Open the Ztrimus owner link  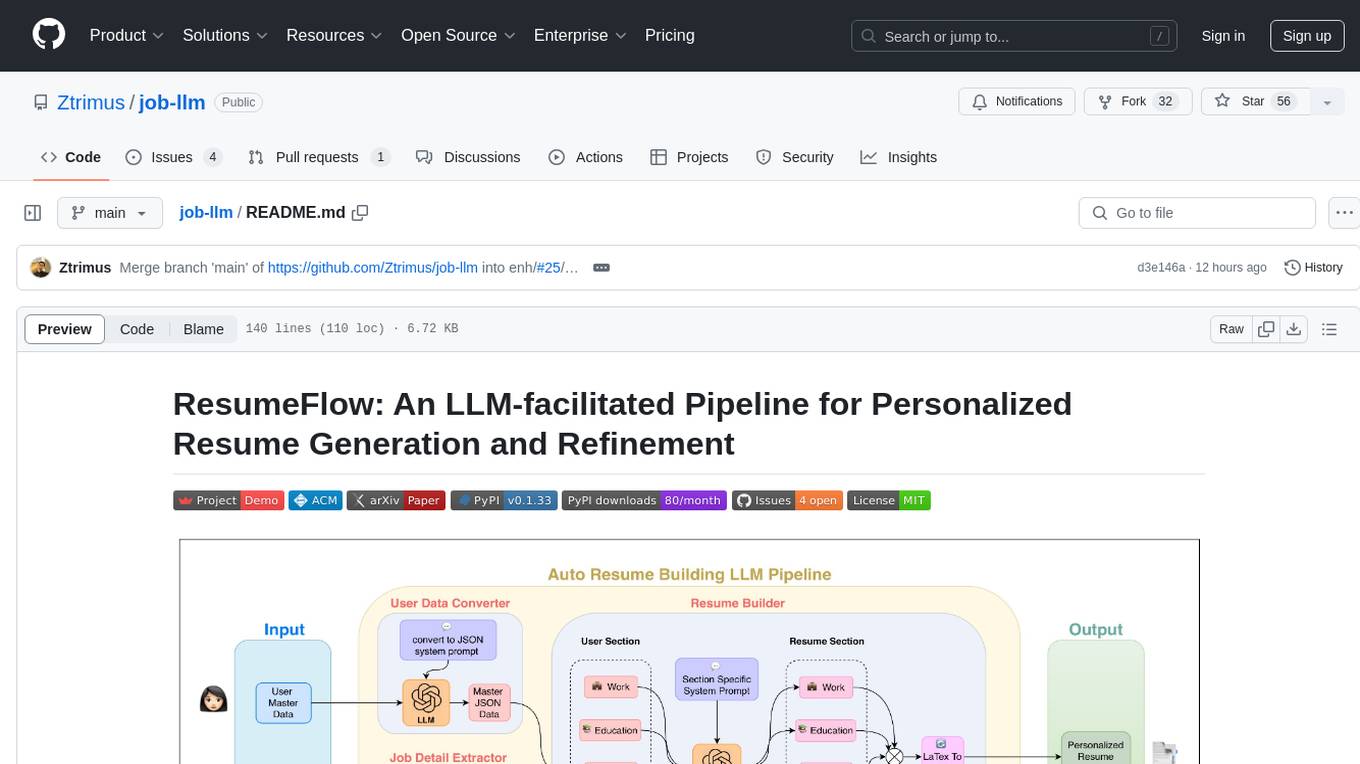coord(91,102)
